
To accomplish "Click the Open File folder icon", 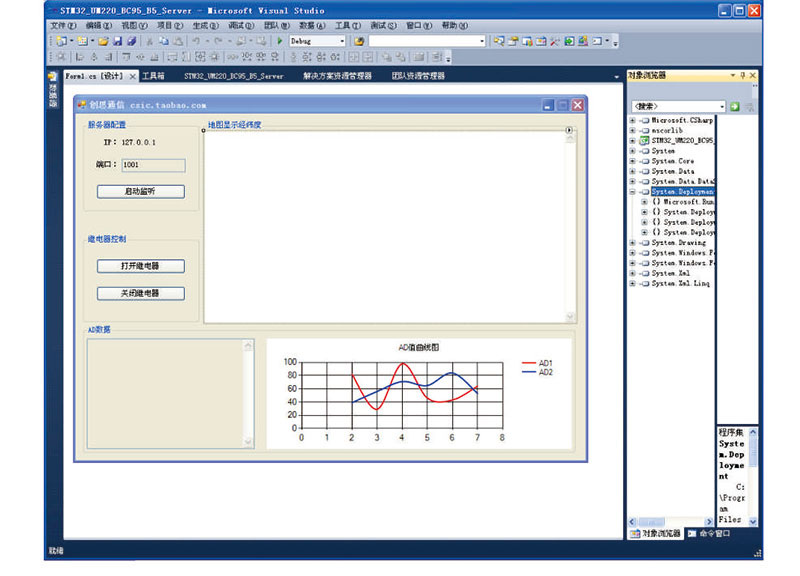I will pyautogui.click(x=104, y=41).
